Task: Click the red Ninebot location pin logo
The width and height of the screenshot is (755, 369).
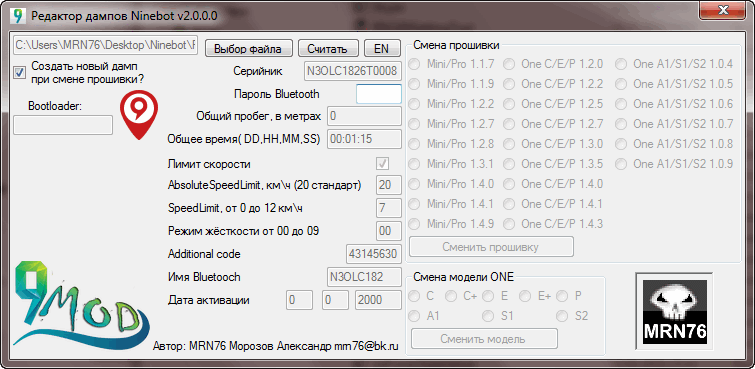Action: [139, 115]
